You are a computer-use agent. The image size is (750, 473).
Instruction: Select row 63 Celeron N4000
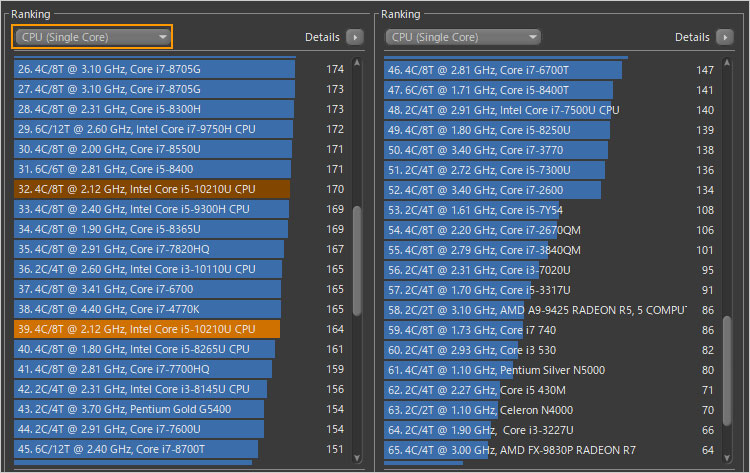pos(549,410)
